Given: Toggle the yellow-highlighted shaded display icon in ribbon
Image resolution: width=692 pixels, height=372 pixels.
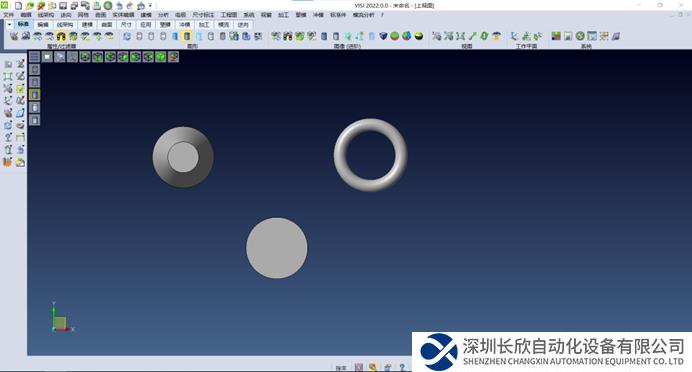Looking at the screenshot, I should point(187,36).
